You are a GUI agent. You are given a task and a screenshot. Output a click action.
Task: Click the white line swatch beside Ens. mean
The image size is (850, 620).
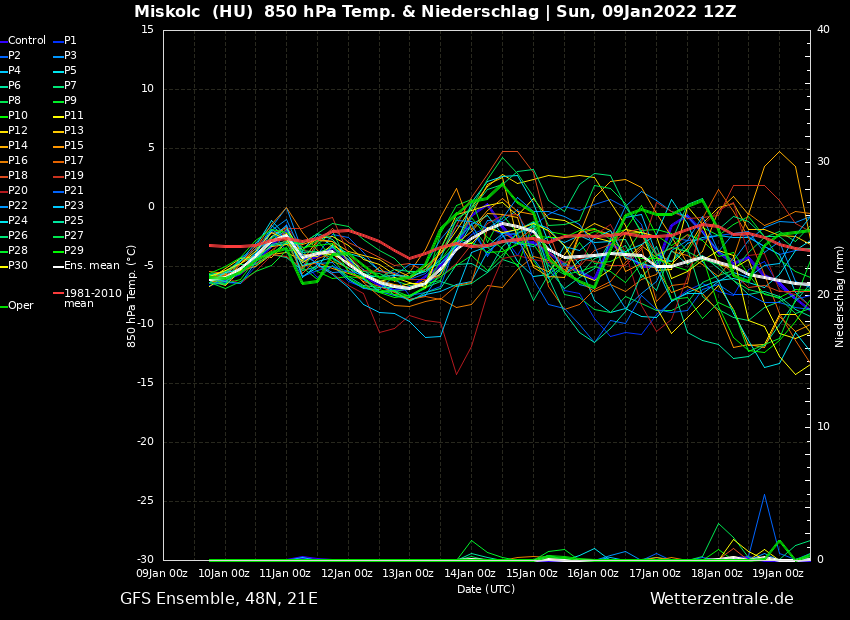[58, 266]
